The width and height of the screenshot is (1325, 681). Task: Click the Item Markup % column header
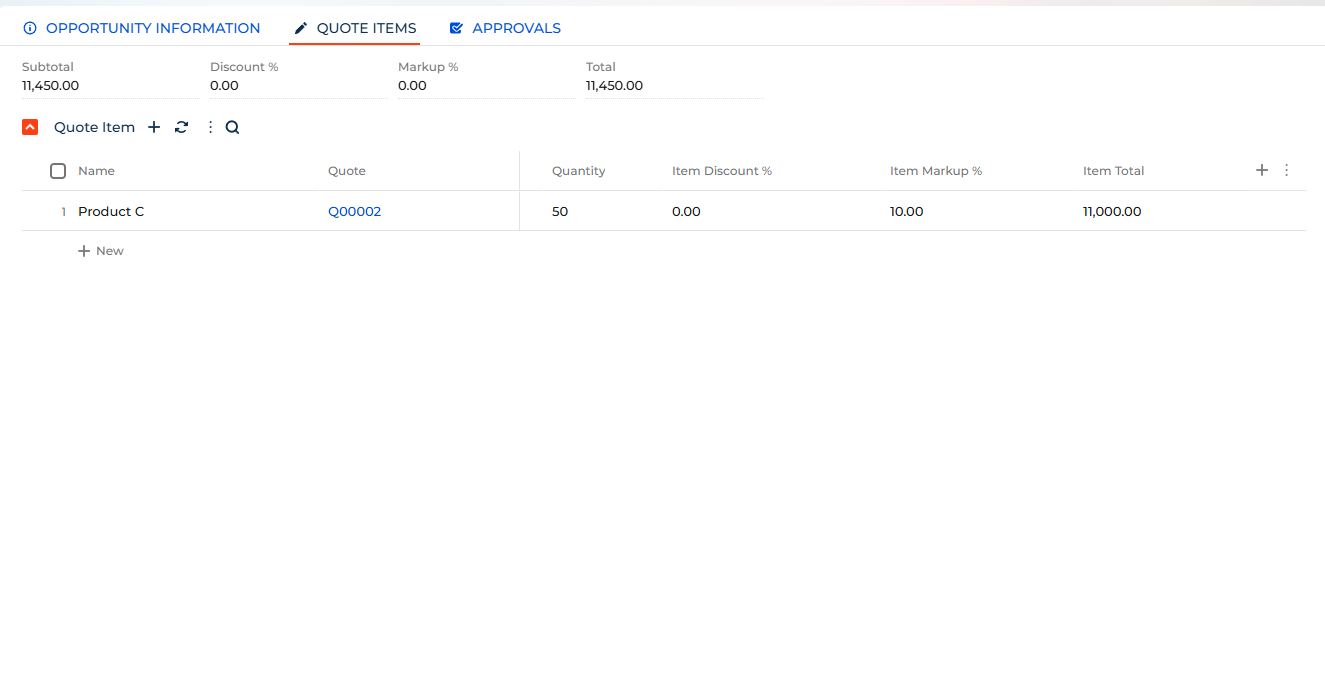pyautogui.click(x=936, y=171)
